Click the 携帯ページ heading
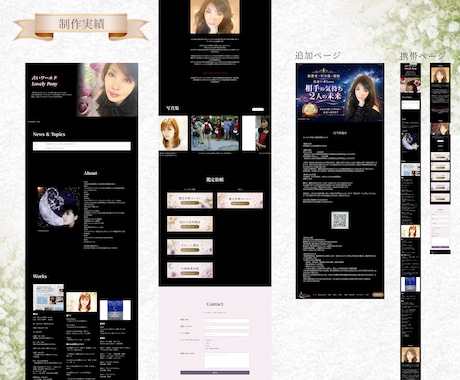The image size is (460, 380). coord(423,56)
